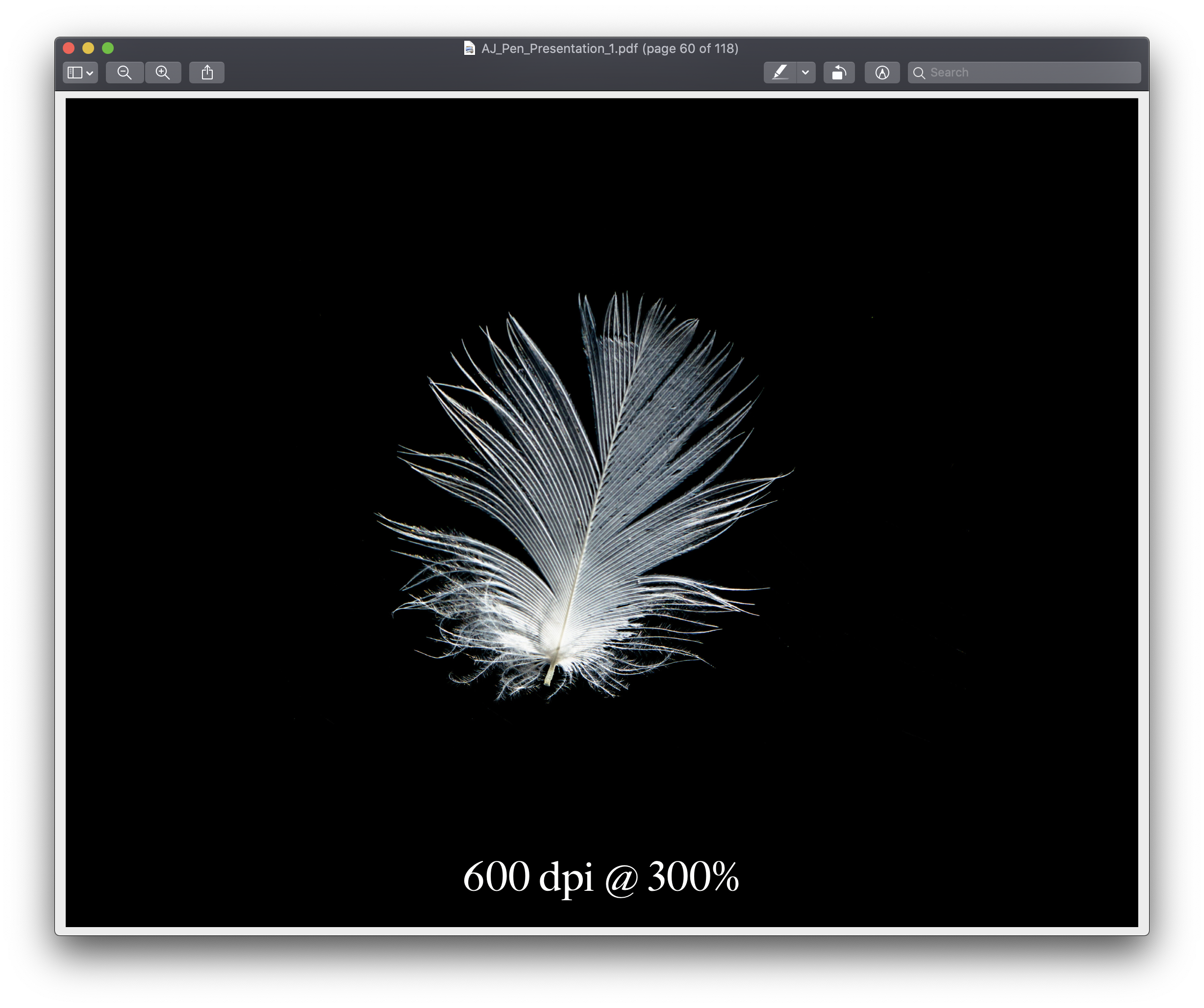This screenshot has width=1204, height=1008.
Task: Minimize the Preview window
Action: pos(88,48)
